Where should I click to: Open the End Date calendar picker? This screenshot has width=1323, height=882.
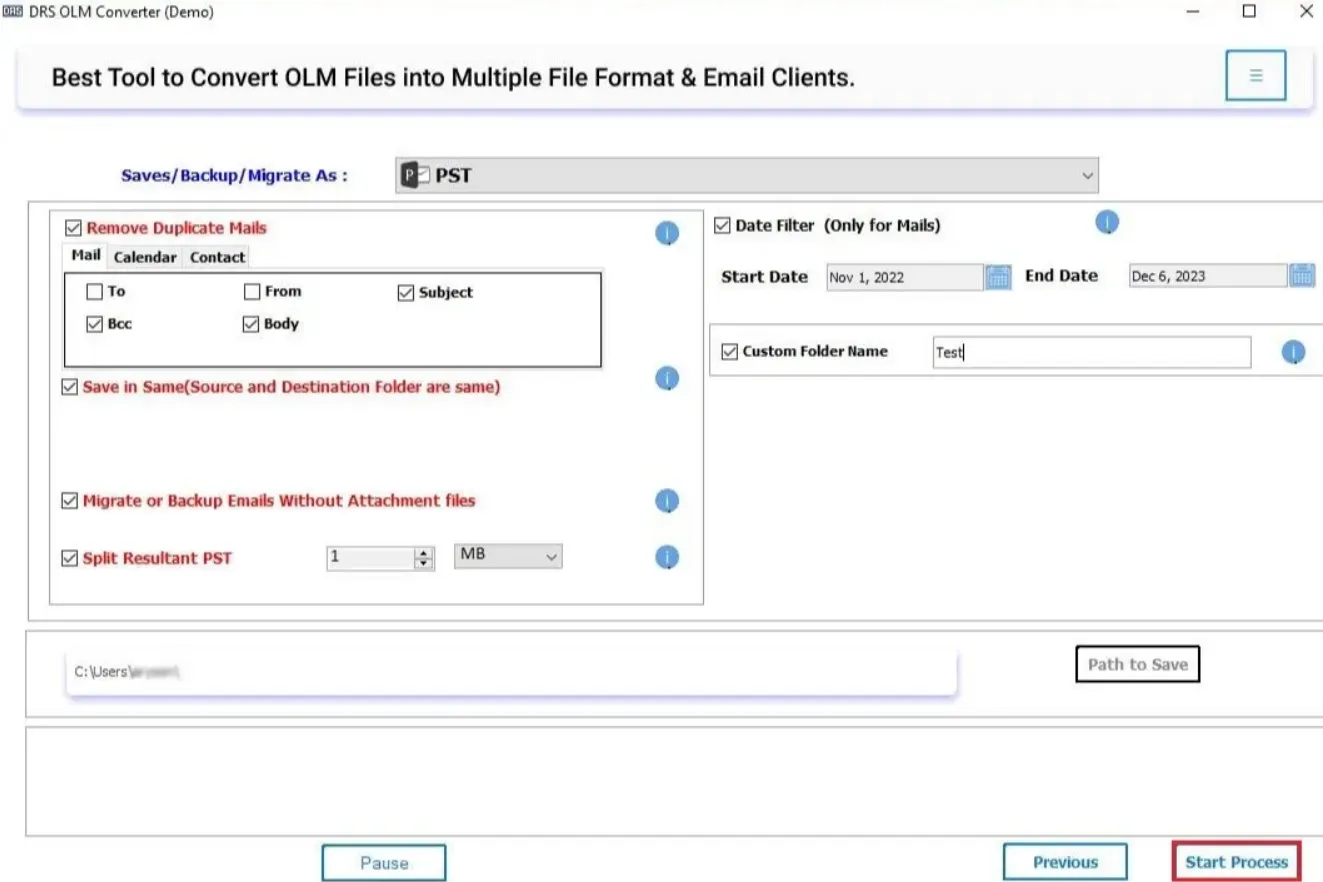(x=1301, y=276)
